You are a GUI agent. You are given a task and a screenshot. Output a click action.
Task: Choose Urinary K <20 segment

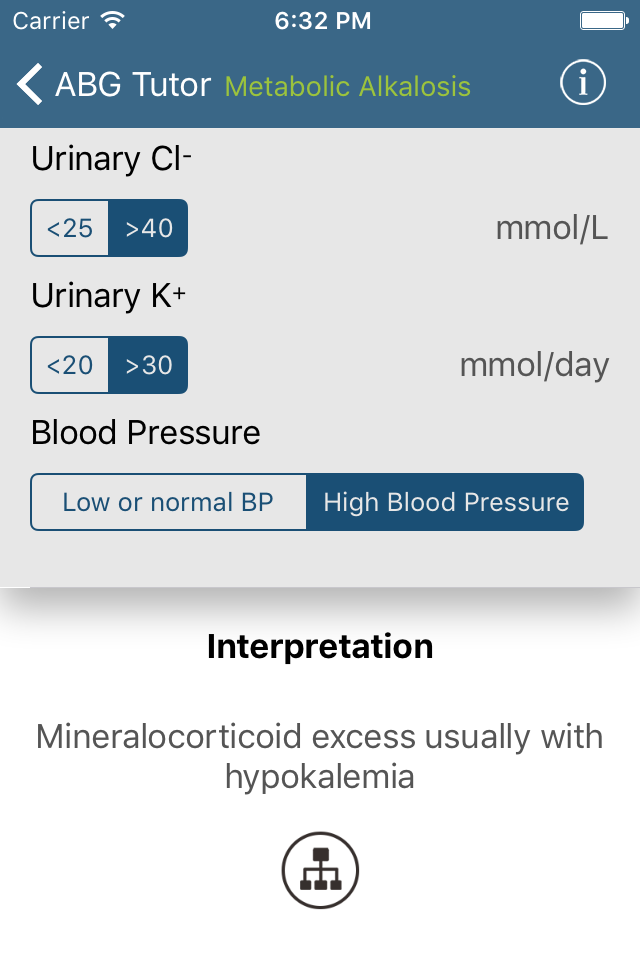(x=70, y=365)
